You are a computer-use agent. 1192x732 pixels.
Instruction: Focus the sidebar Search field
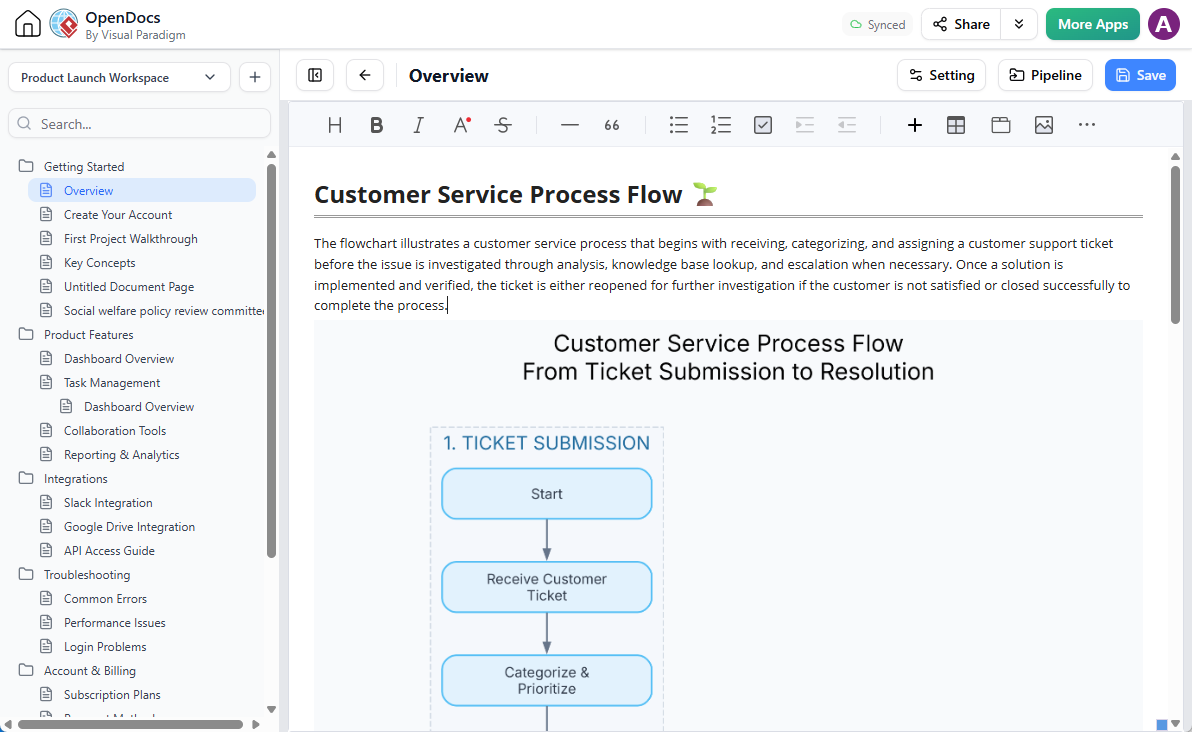(x=139, y=123)
